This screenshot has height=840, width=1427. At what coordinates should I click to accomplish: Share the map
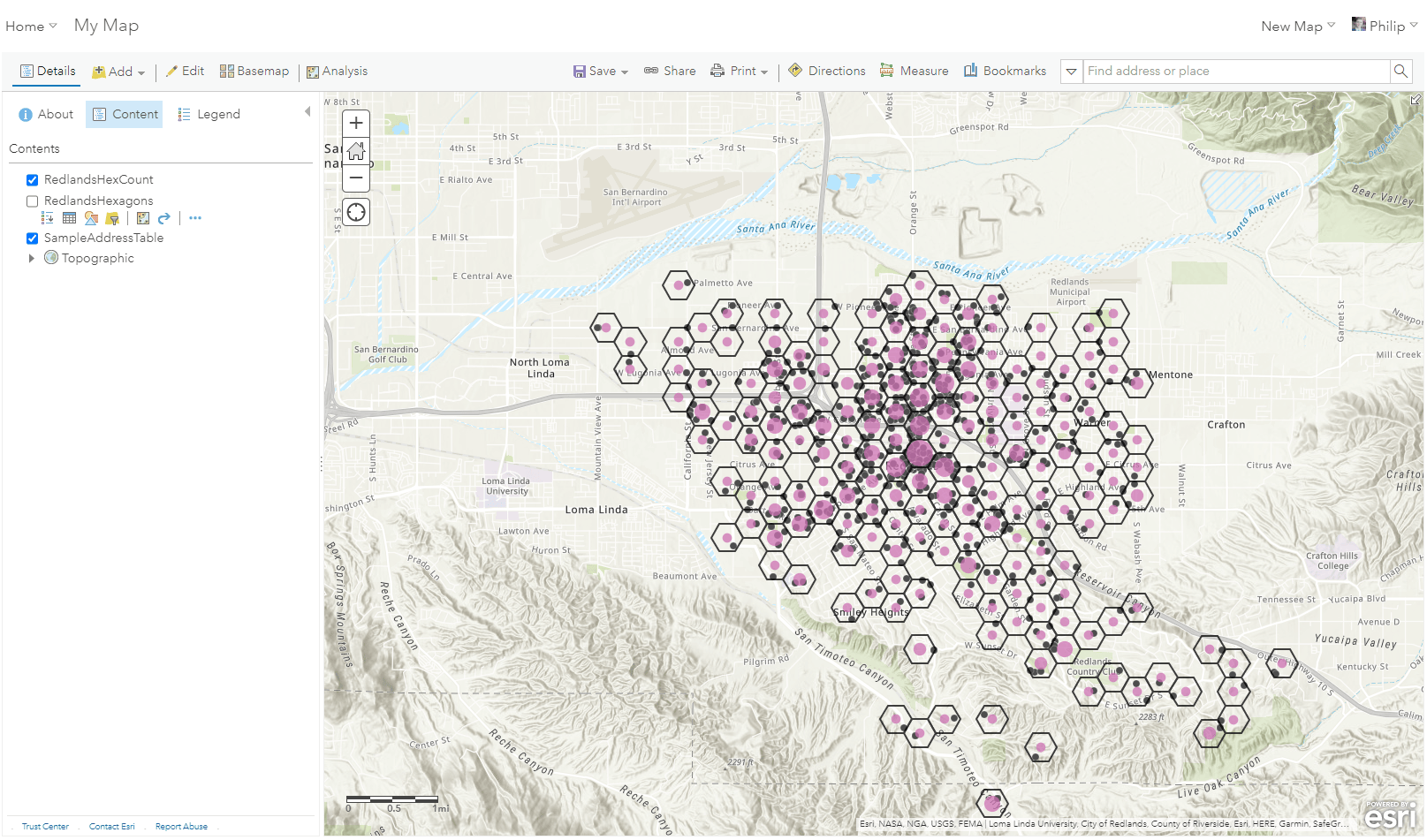coord(670,71)
